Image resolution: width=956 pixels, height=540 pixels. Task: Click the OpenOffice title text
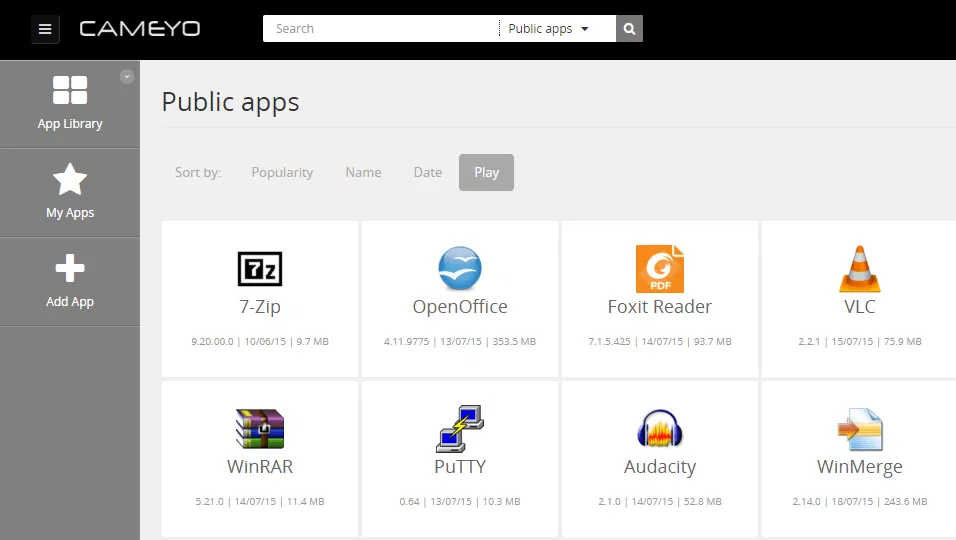(460, 307)
